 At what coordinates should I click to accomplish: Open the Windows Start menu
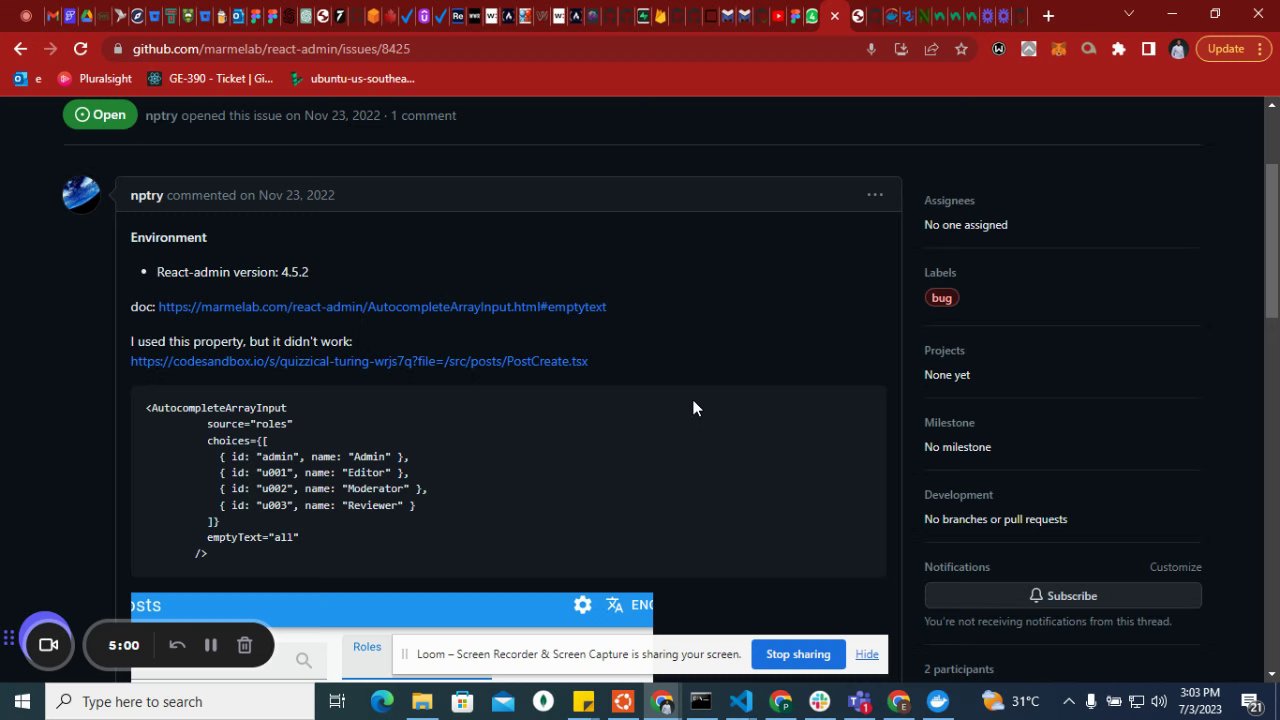tap(22, 702)
